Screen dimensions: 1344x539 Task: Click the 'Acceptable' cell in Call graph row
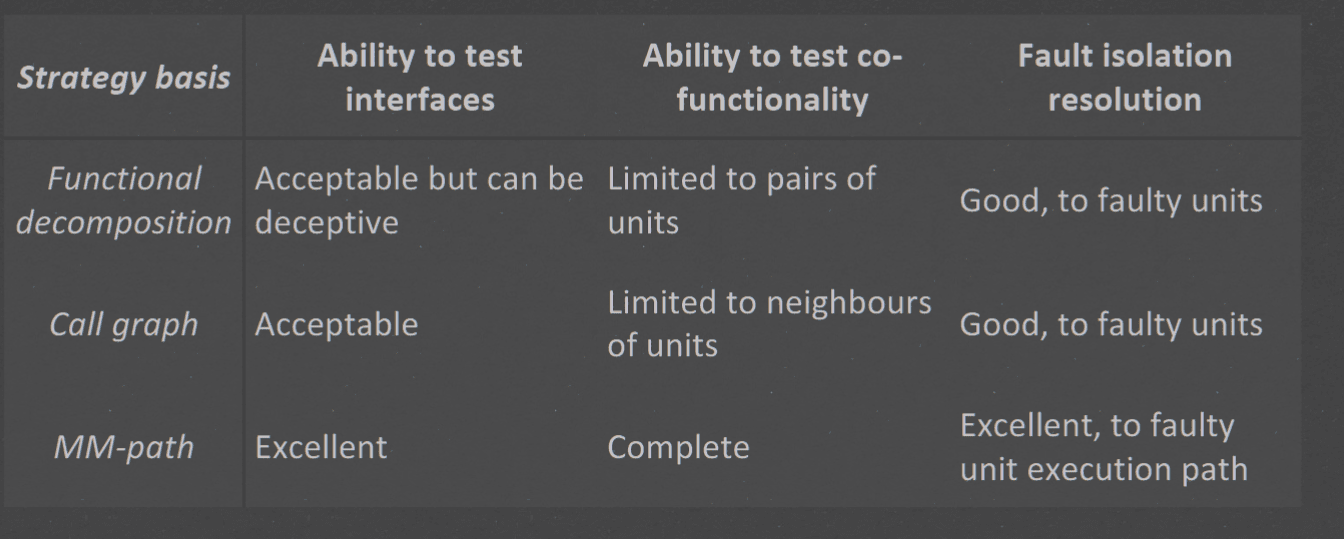click(x=336, y=324)
